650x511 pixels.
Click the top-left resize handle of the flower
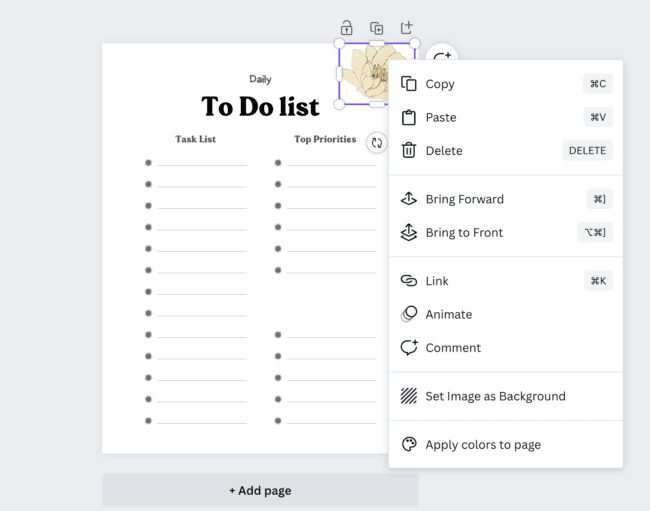(x=339, y=43)
